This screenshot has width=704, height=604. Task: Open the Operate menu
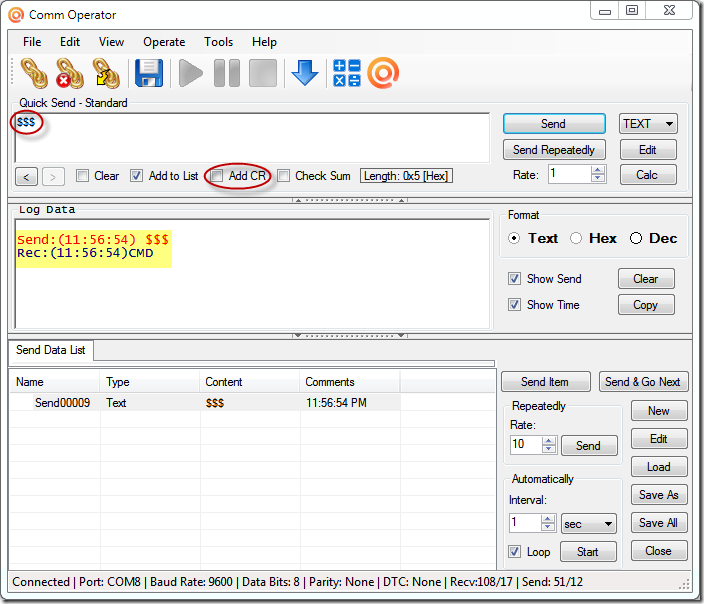[164, 42]
